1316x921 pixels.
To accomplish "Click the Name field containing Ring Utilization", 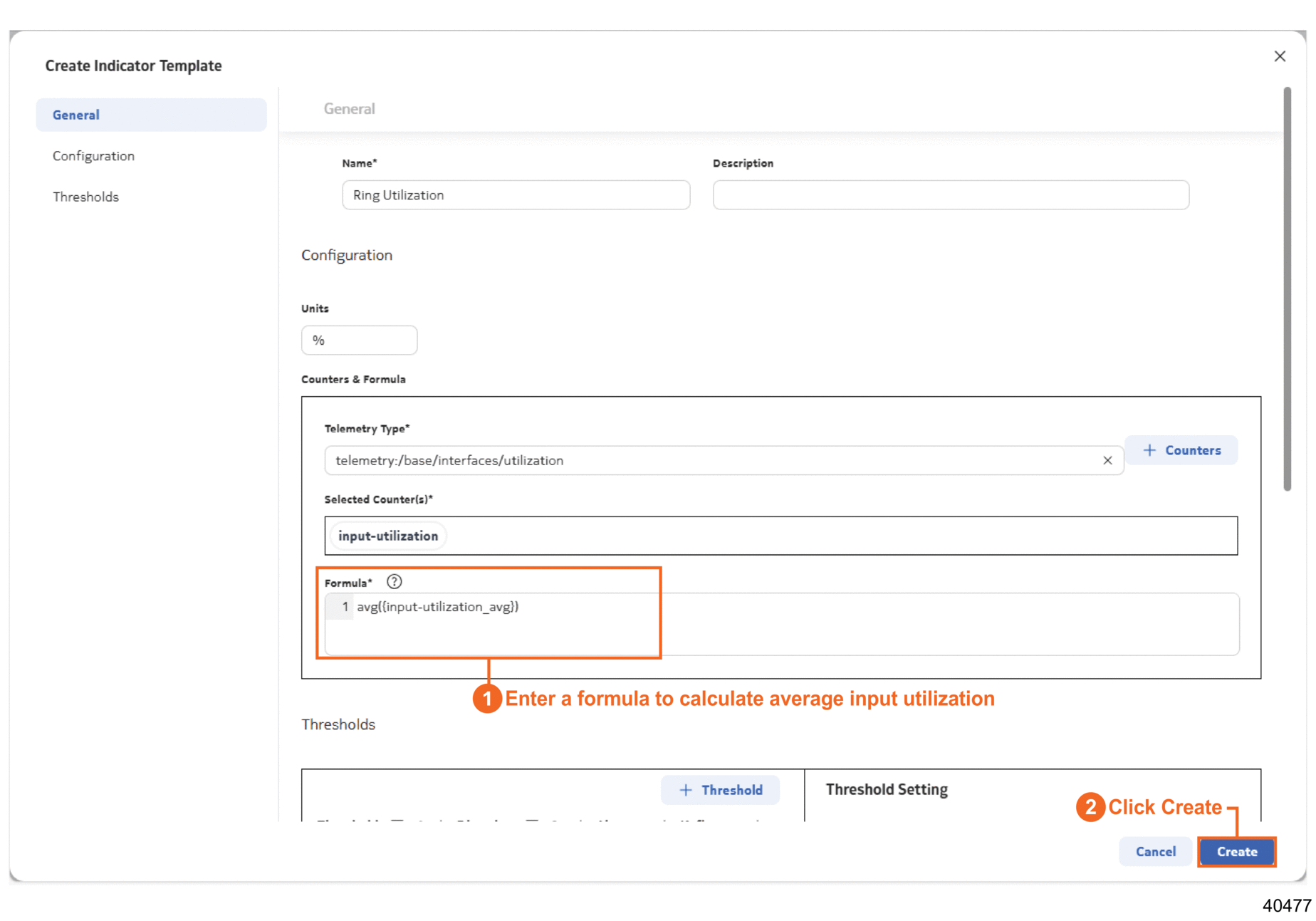I will [x=516, y=195].
